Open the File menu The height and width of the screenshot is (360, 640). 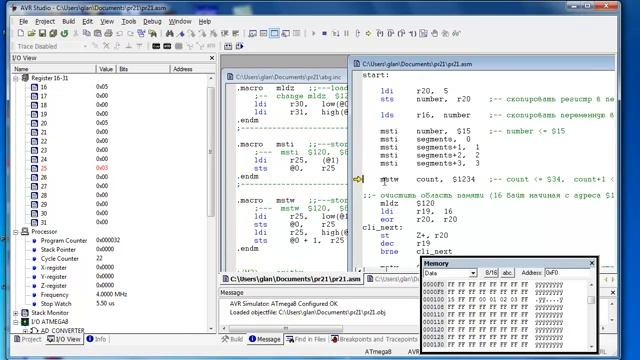click(24, 22)
